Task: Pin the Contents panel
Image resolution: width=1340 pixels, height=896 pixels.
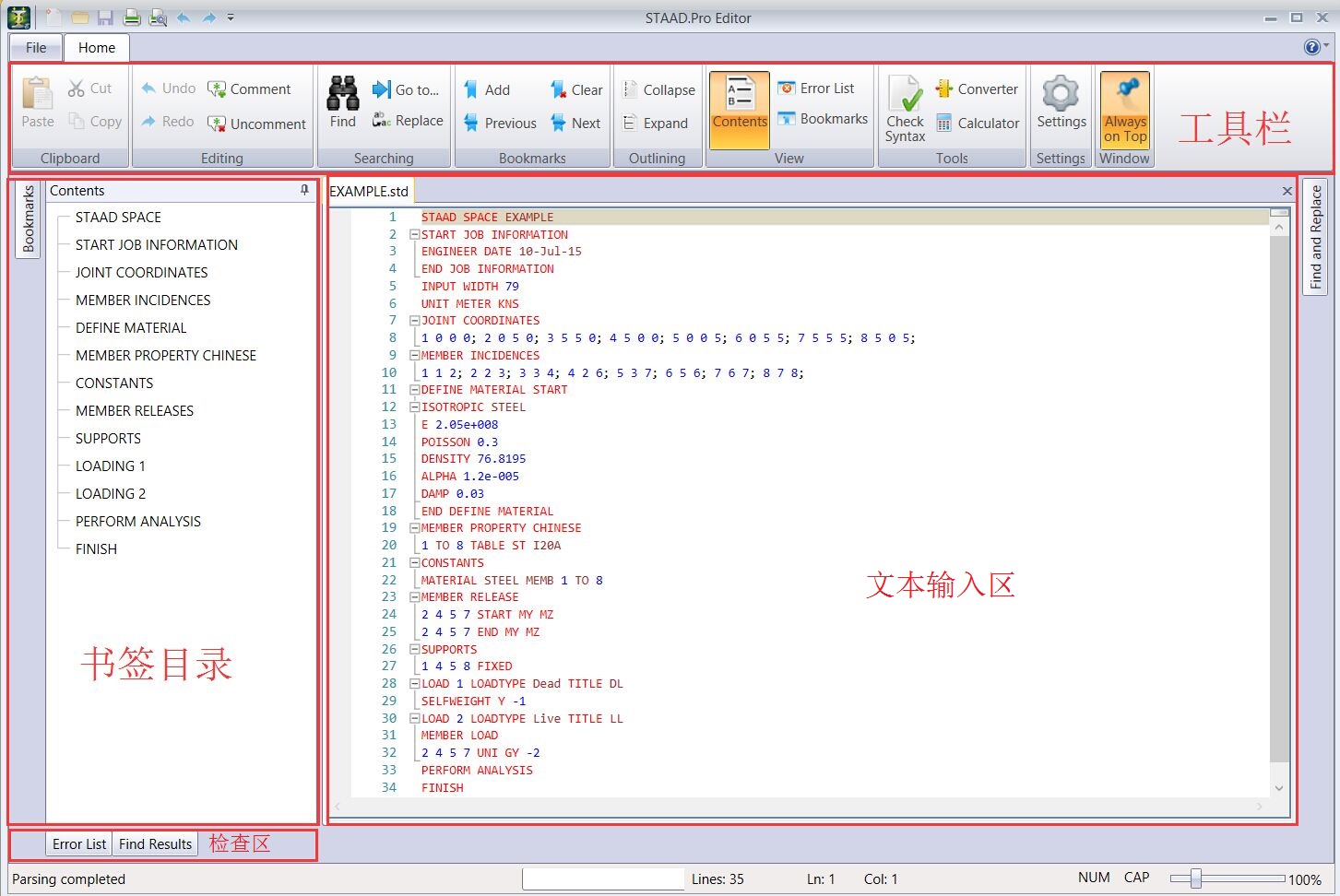Action: pyautogui.click(x=304, y=190)
